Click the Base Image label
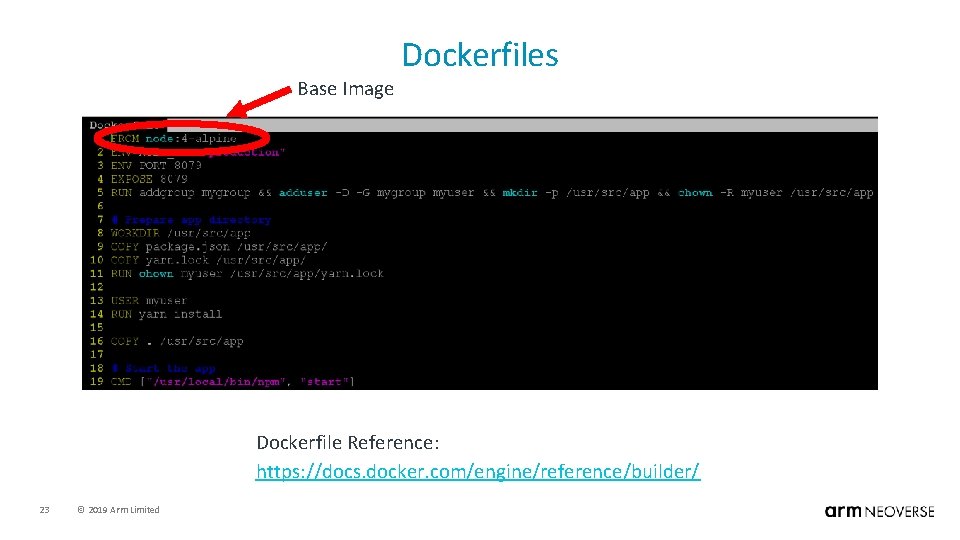Screen dimensions: 960x540 (345, 89)
